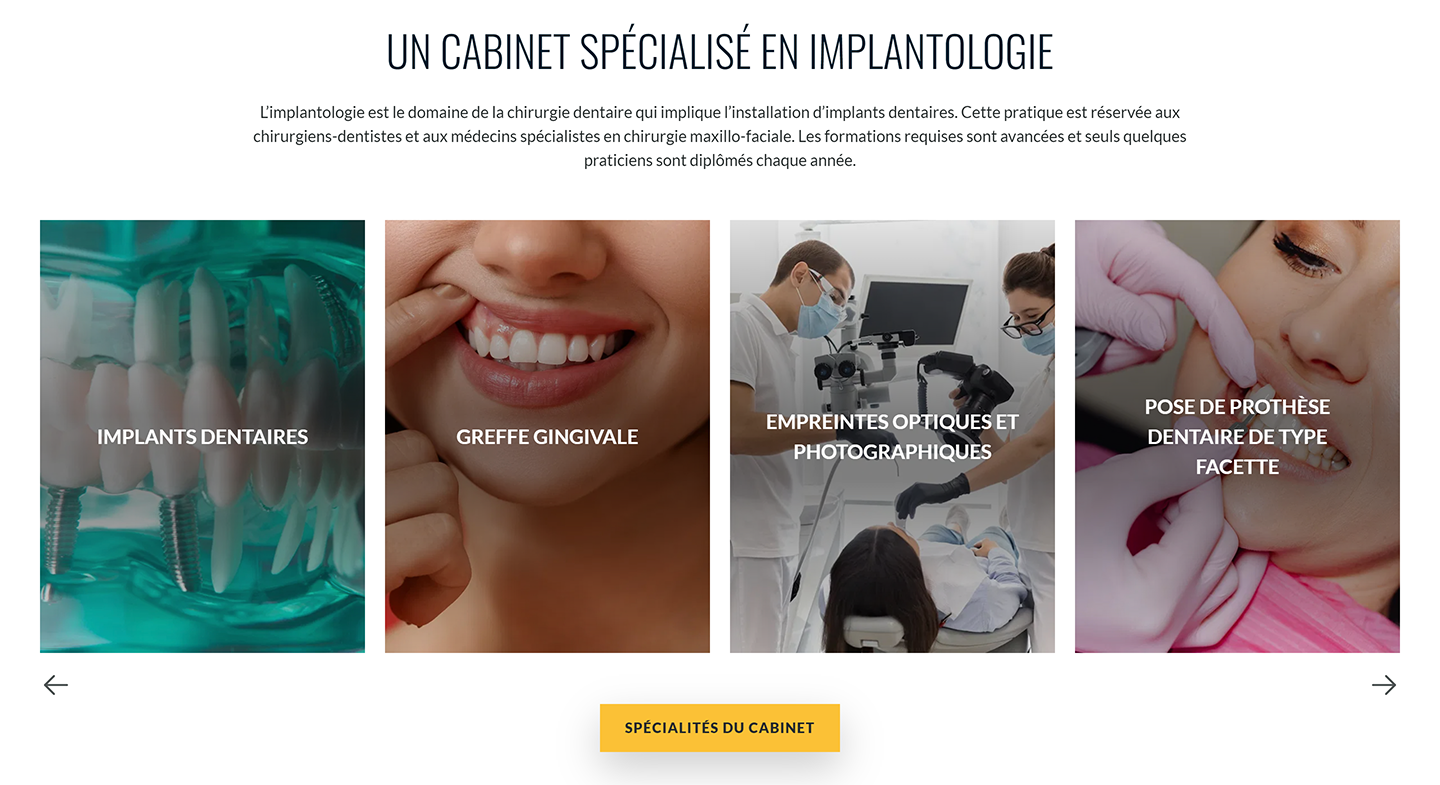1440x785 pixels.
Task: Advance carousel with the right arrow
Action: (1384, 685)
